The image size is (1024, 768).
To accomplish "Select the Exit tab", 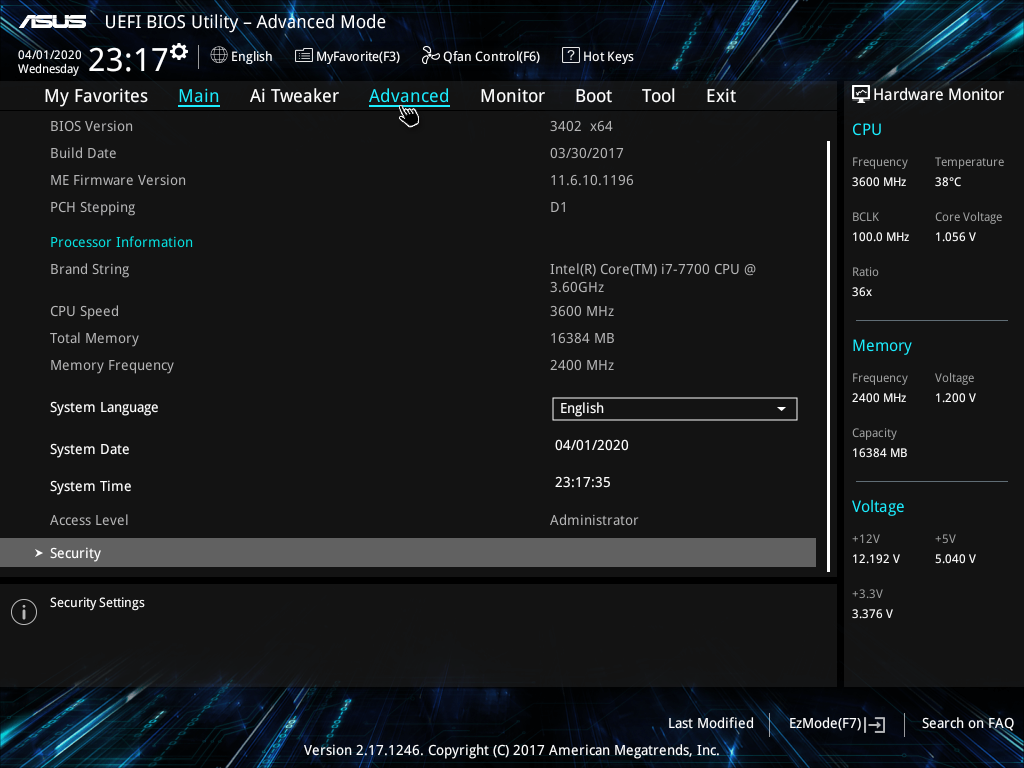I will point(721,96).
